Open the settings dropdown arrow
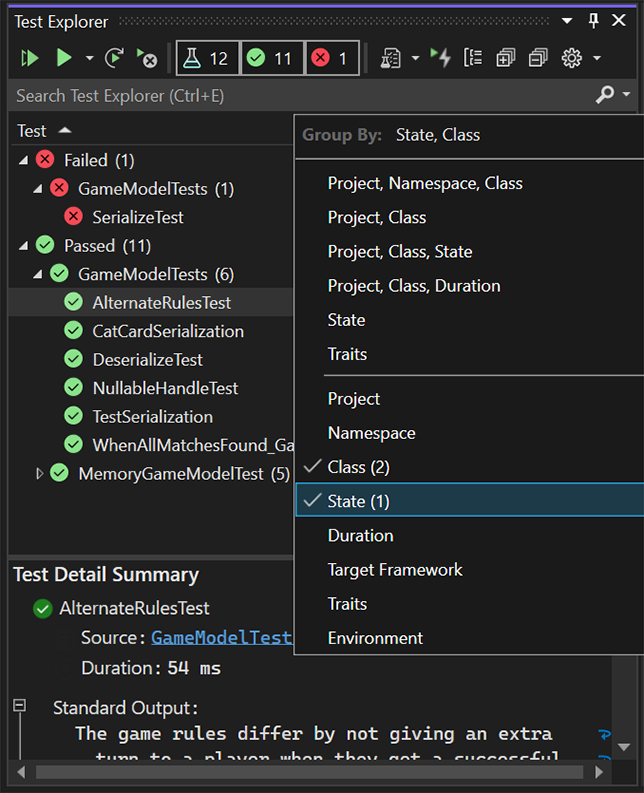This screenshot has width=644, height=793. (x=597, y=59)
